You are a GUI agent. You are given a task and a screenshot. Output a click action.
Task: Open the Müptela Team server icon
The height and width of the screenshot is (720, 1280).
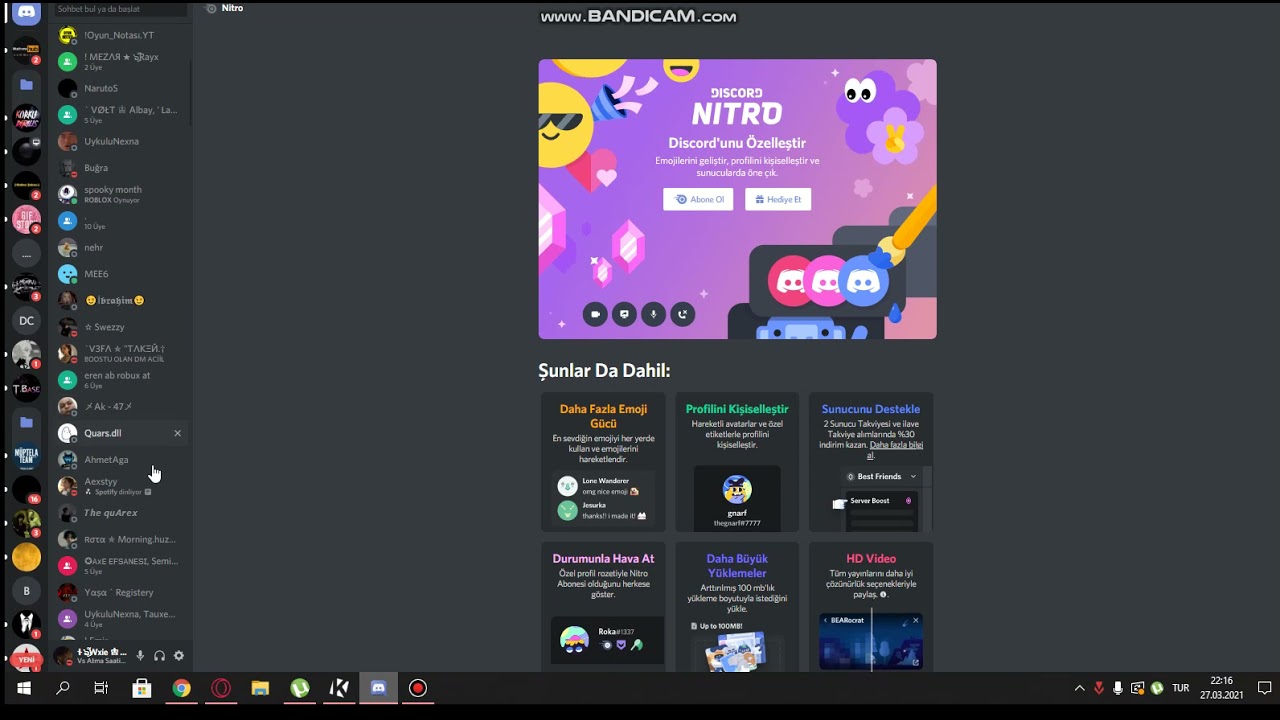[26, 457]
